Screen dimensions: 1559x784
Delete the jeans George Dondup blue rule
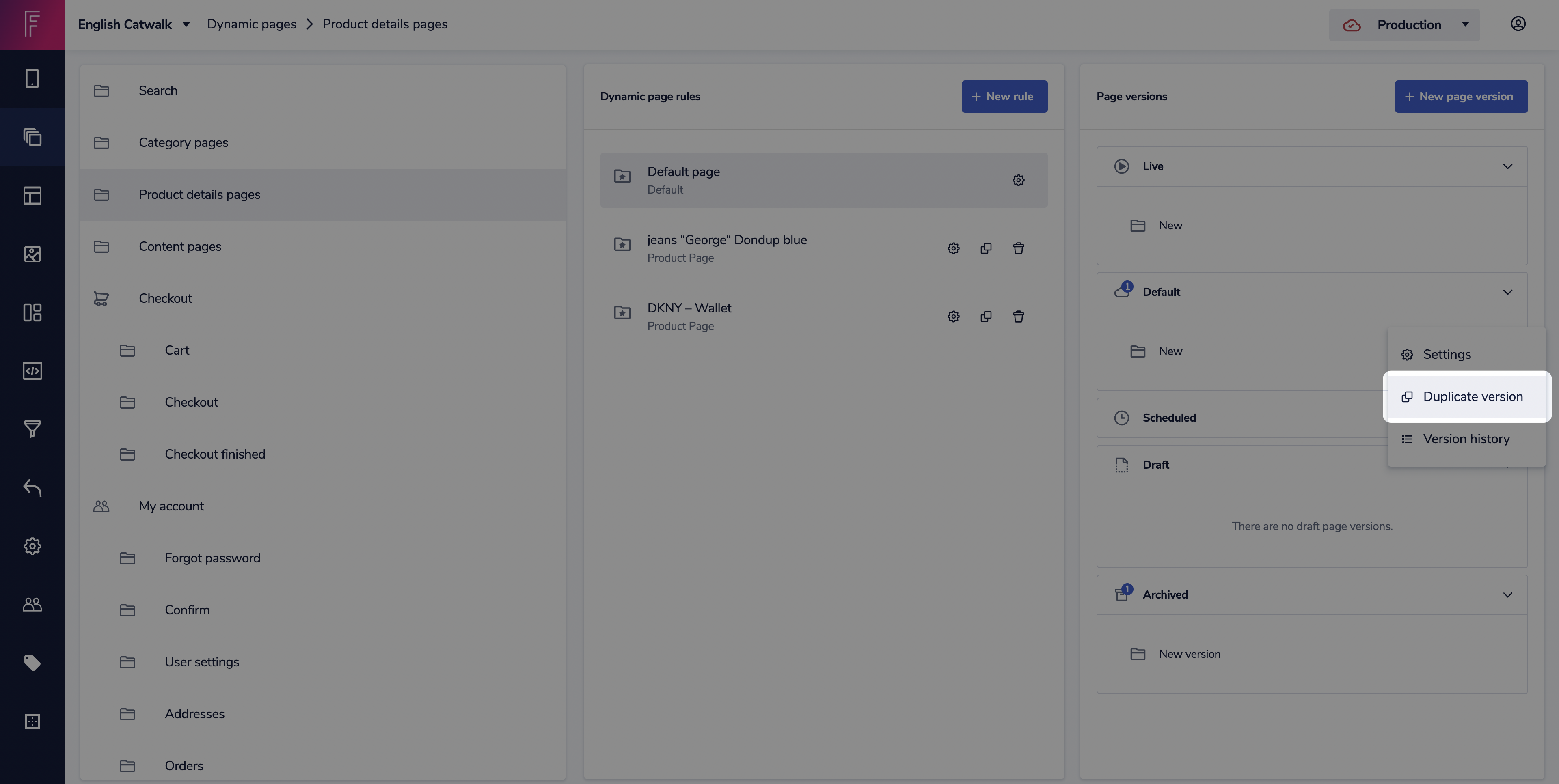point(1019,249)
